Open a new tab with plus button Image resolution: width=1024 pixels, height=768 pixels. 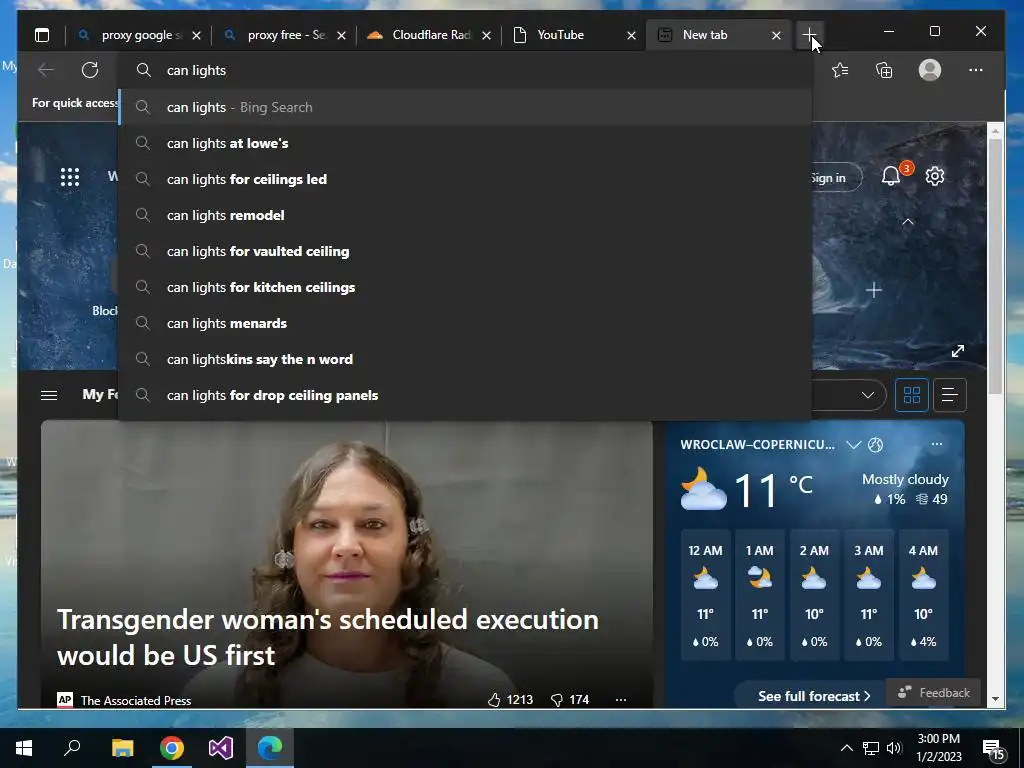[810, 35]
